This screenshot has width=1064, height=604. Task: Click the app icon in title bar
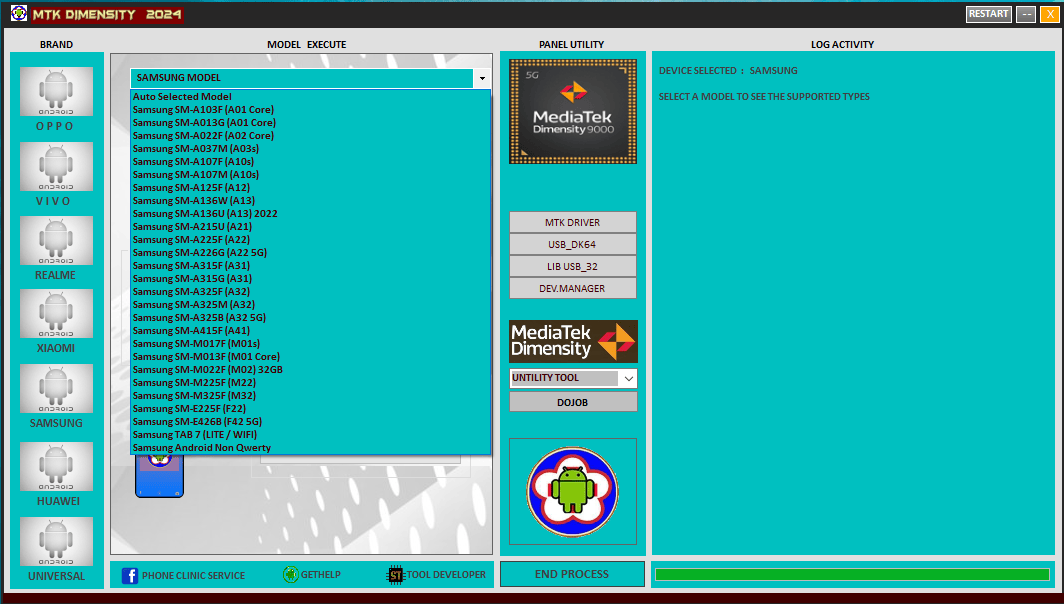pyautogui.click(x=18, y=13)
